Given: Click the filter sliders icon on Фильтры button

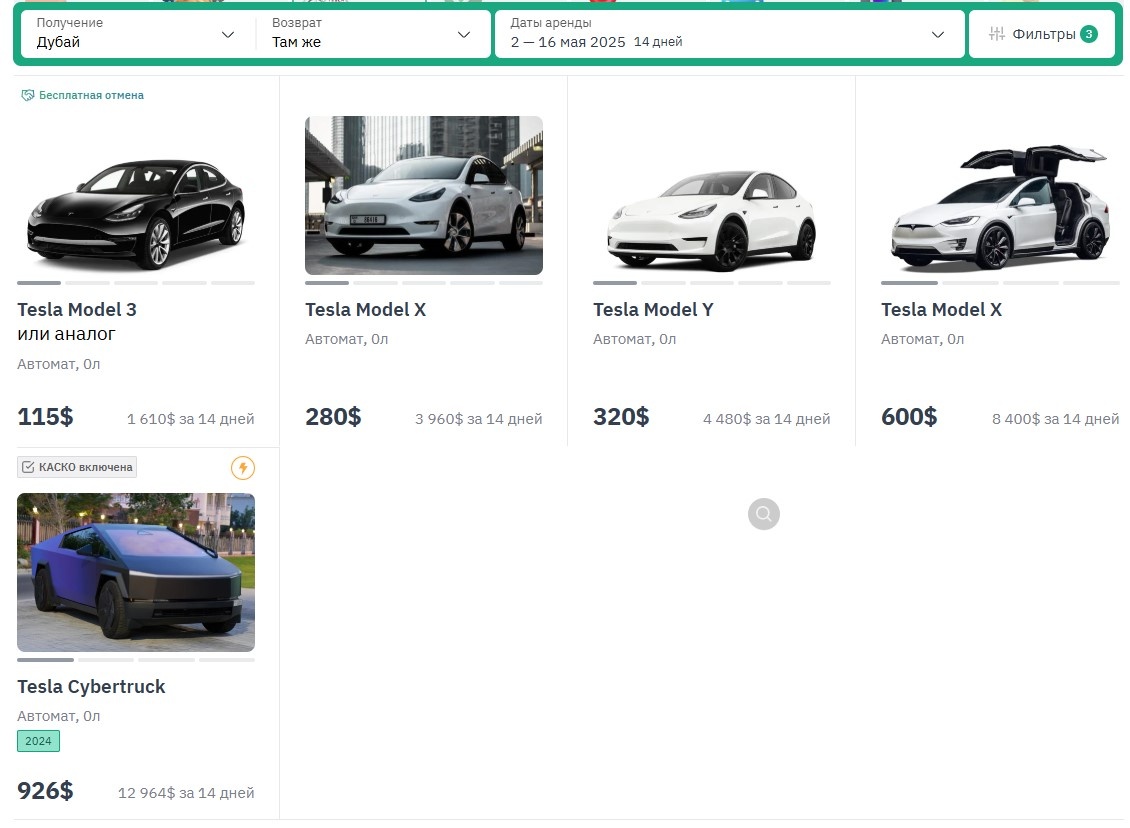Looking at the screenshot, I should [996, 33].
